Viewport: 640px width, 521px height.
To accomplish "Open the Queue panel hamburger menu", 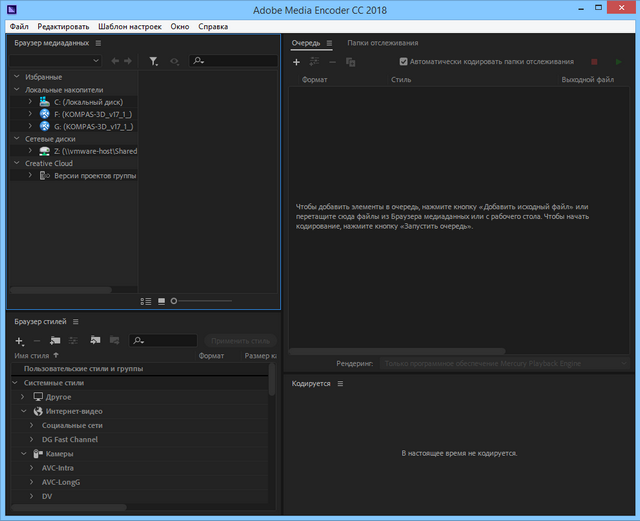I will (329, 43).
